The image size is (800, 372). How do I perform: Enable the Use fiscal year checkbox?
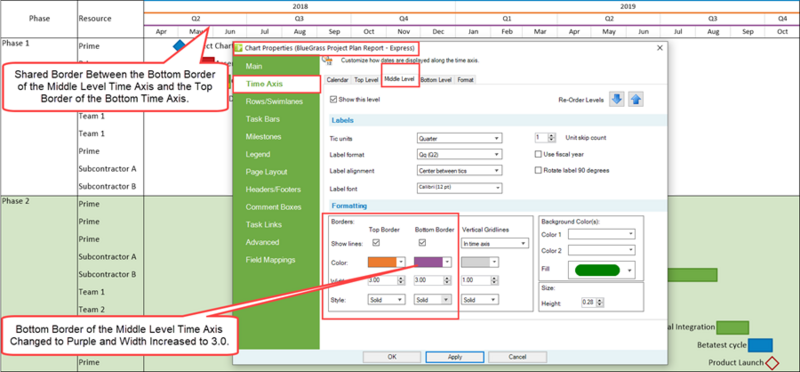(538, 154)
